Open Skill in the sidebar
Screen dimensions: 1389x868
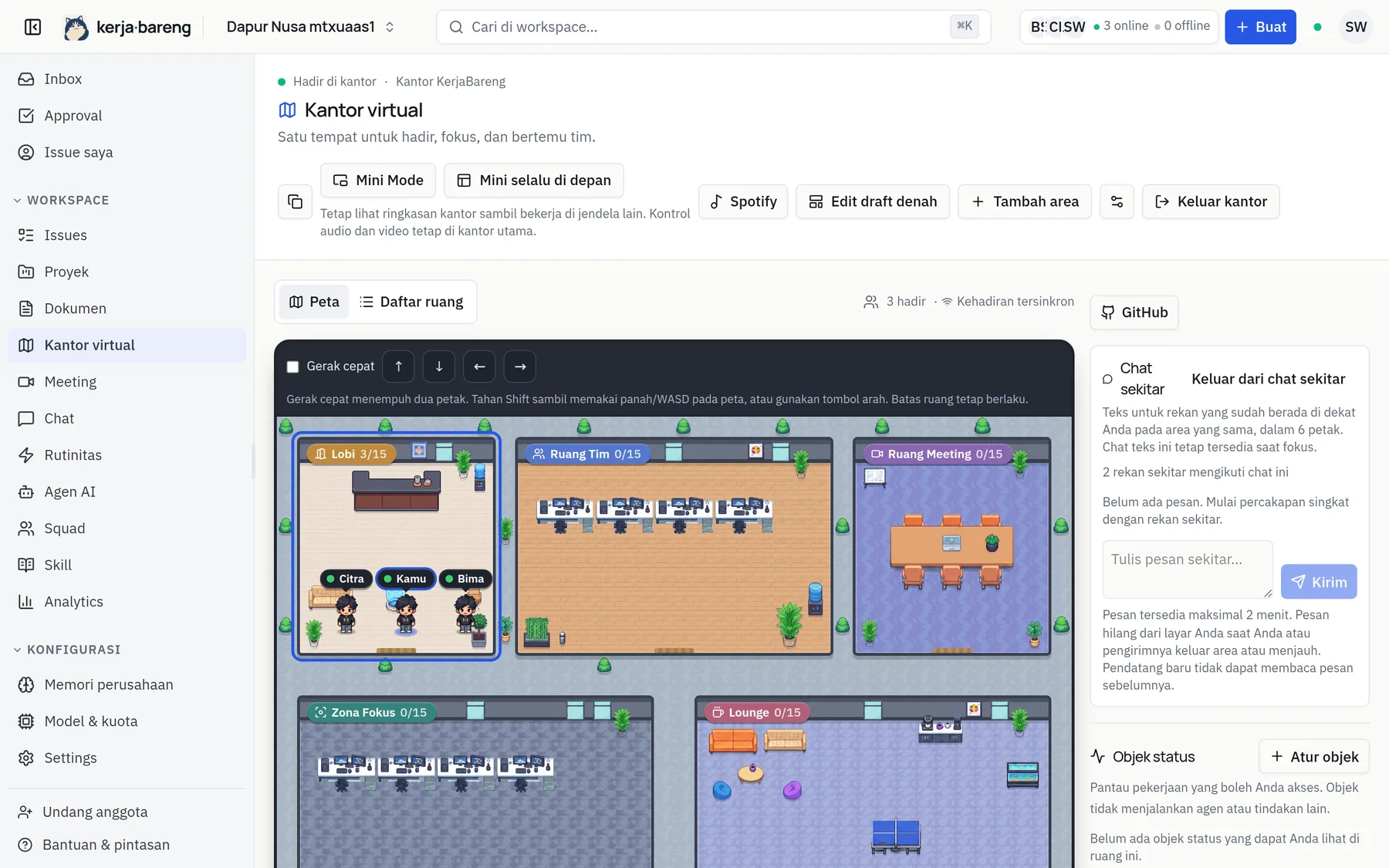point(127,565)
